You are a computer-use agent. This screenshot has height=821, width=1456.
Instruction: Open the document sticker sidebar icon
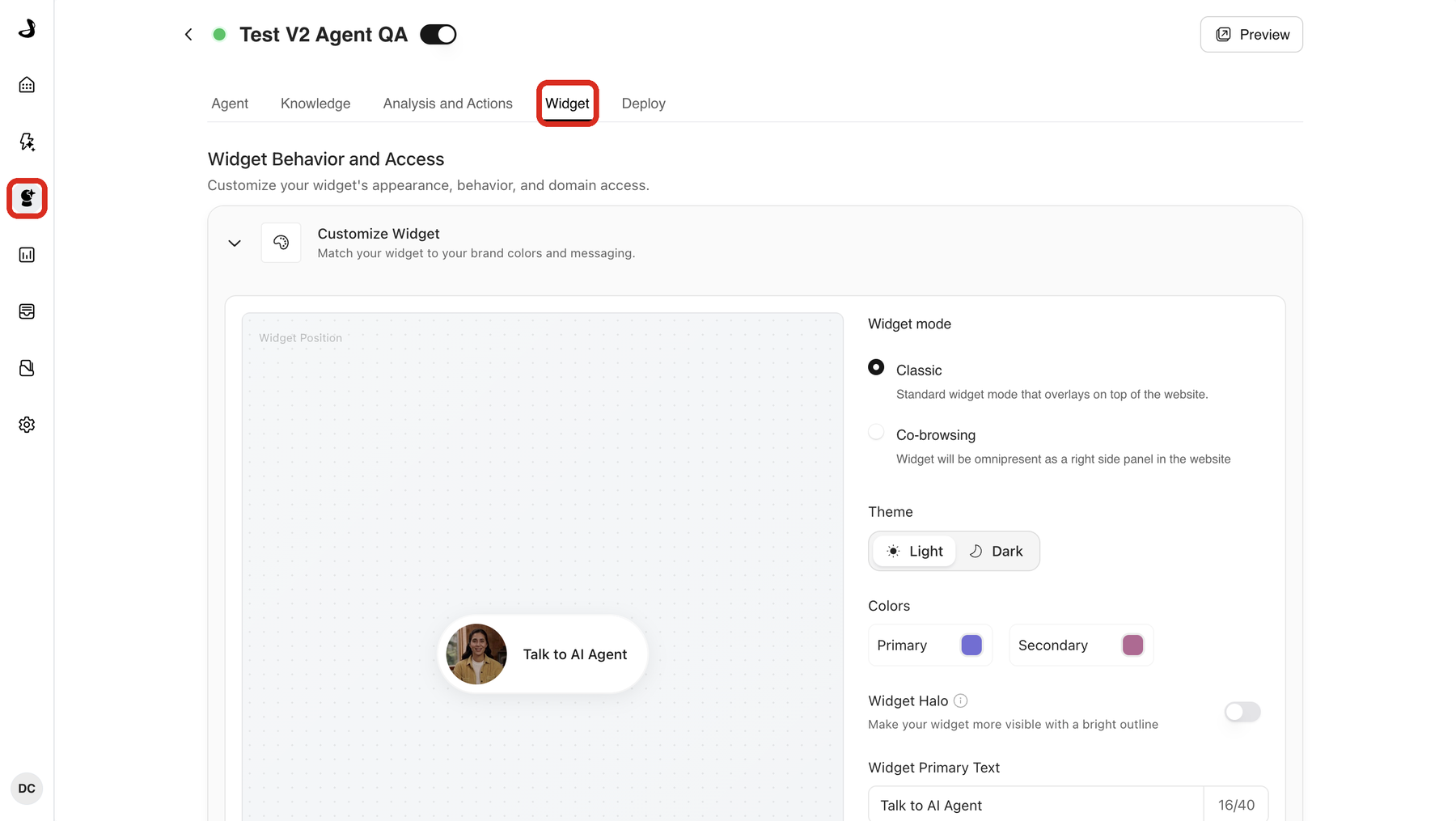pos(27,368)
